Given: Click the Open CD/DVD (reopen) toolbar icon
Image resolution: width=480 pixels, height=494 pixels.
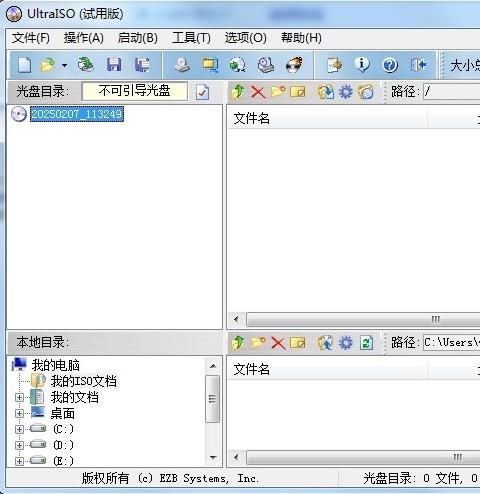Looking at the screenshot, I should click(86, 65).
